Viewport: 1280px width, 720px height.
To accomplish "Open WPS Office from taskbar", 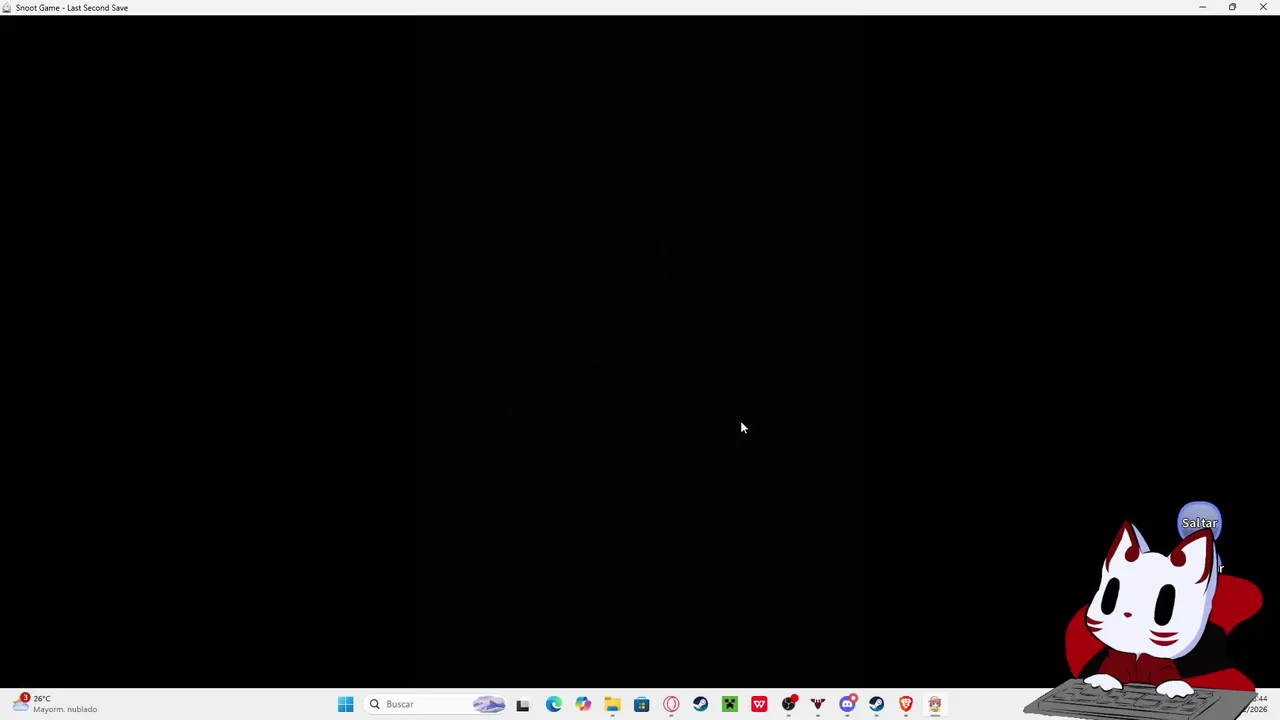I will [x=759, y=704].
